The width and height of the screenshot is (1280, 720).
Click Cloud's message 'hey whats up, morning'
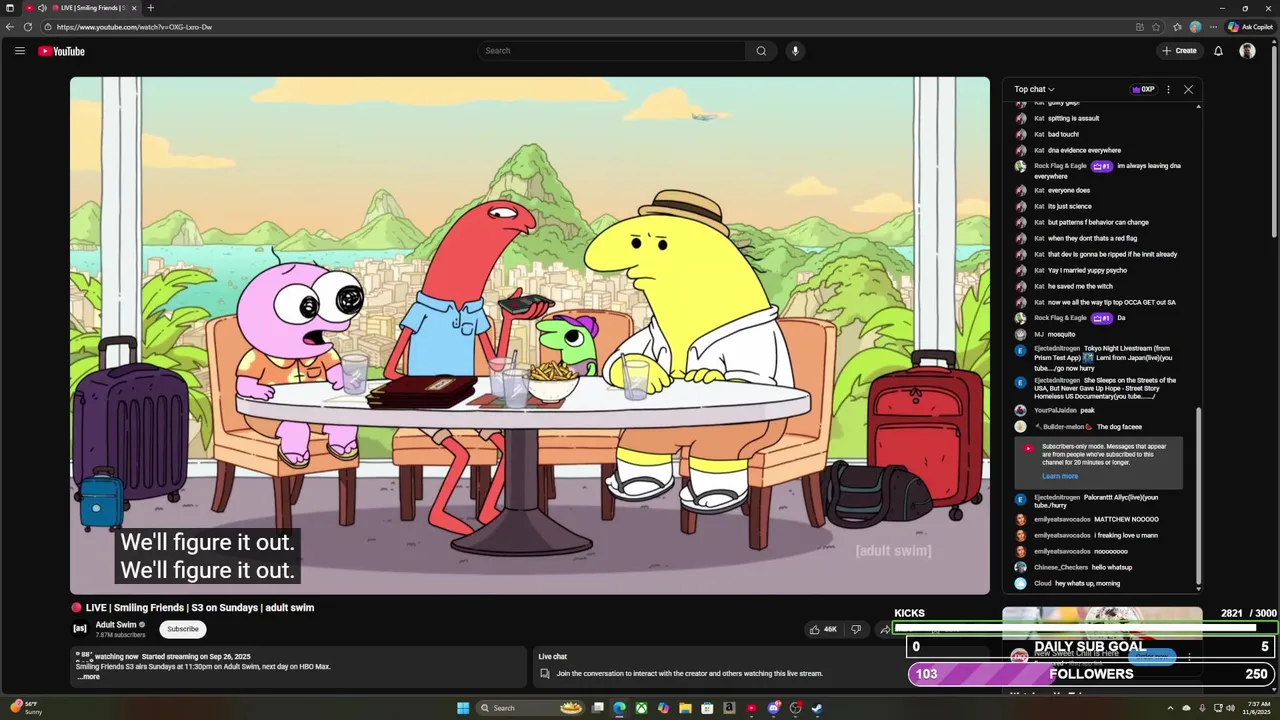(1088, 583)
